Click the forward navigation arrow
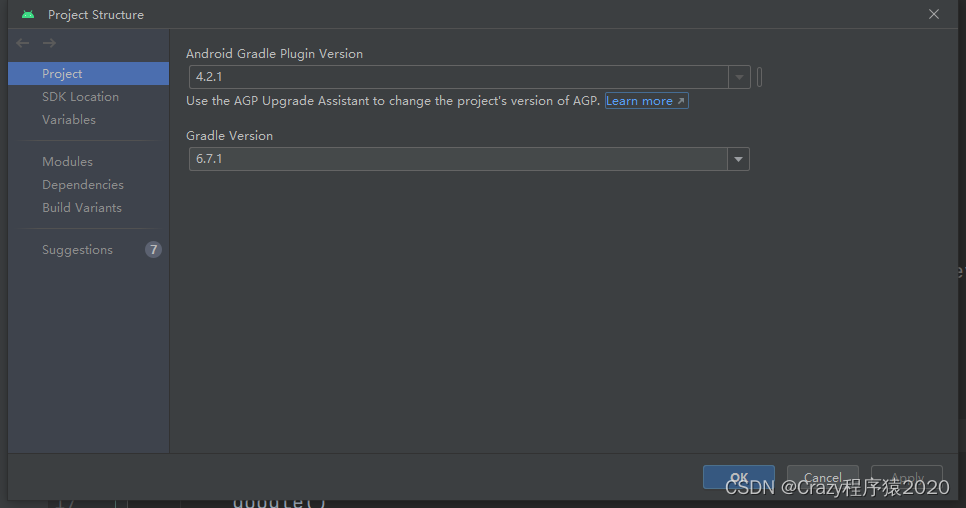966x508 pixels. (49, 43)
